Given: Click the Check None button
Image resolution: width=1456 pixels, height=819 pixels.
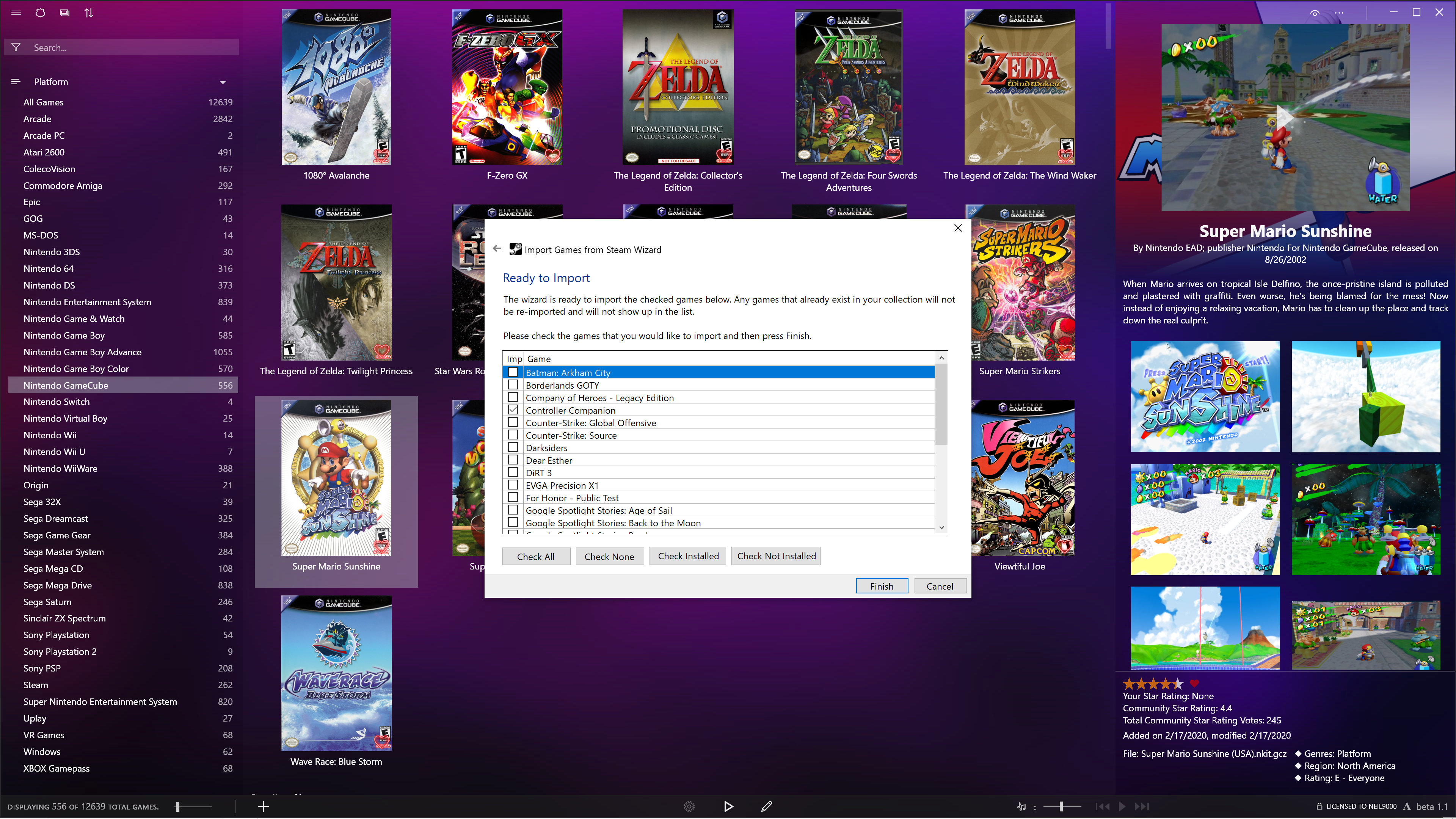Looking at the screenshot, I should (609, 556).
